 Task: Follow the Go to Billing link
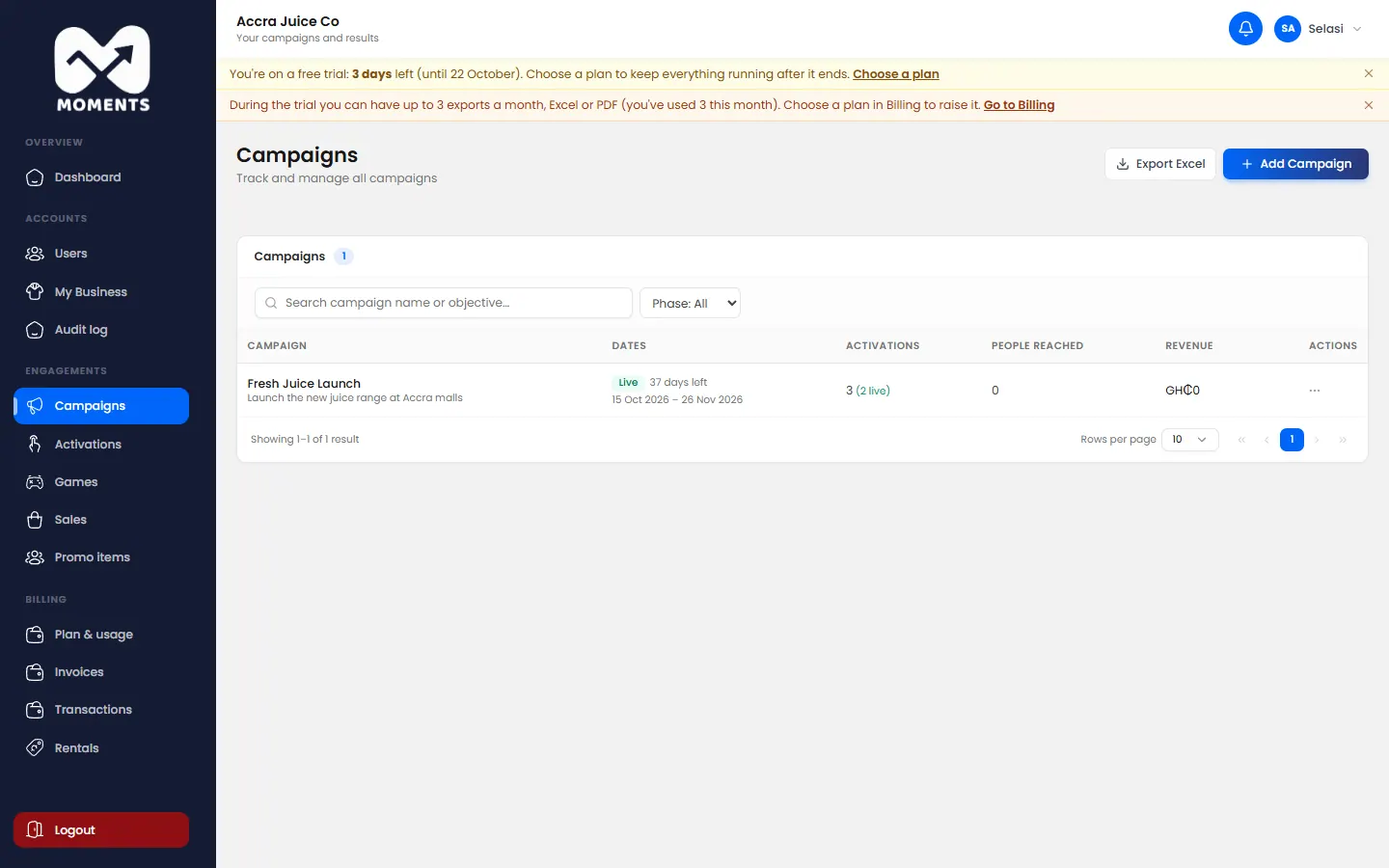tap(1019, 105)
